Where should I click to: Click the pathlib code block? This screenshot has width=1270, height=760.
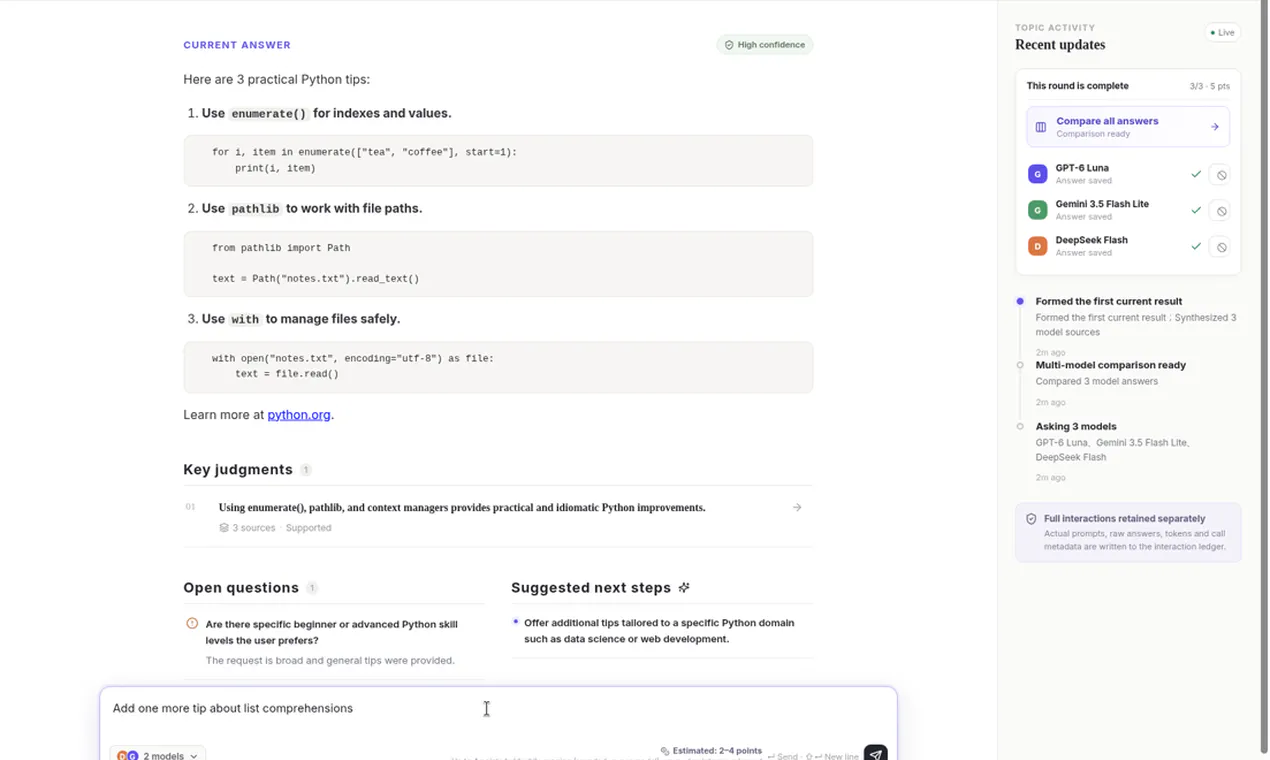pos(498,264)
